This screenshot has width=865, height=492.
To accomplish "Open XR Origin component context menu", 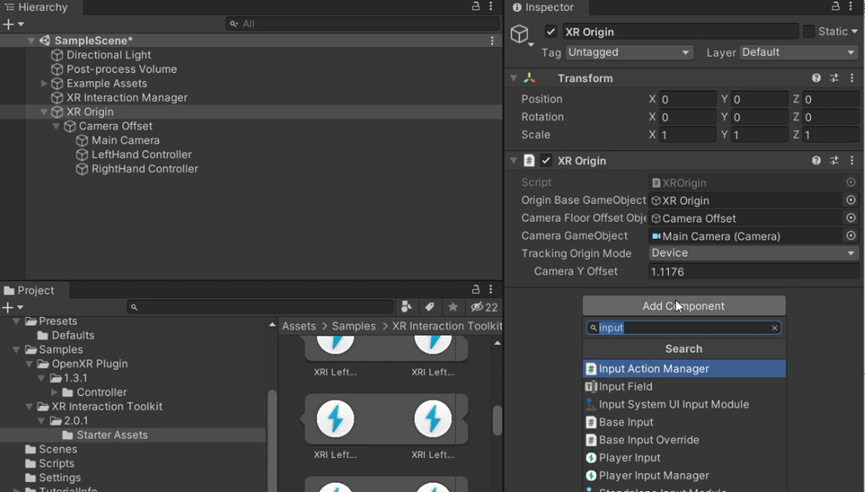I will click(852, 161).
